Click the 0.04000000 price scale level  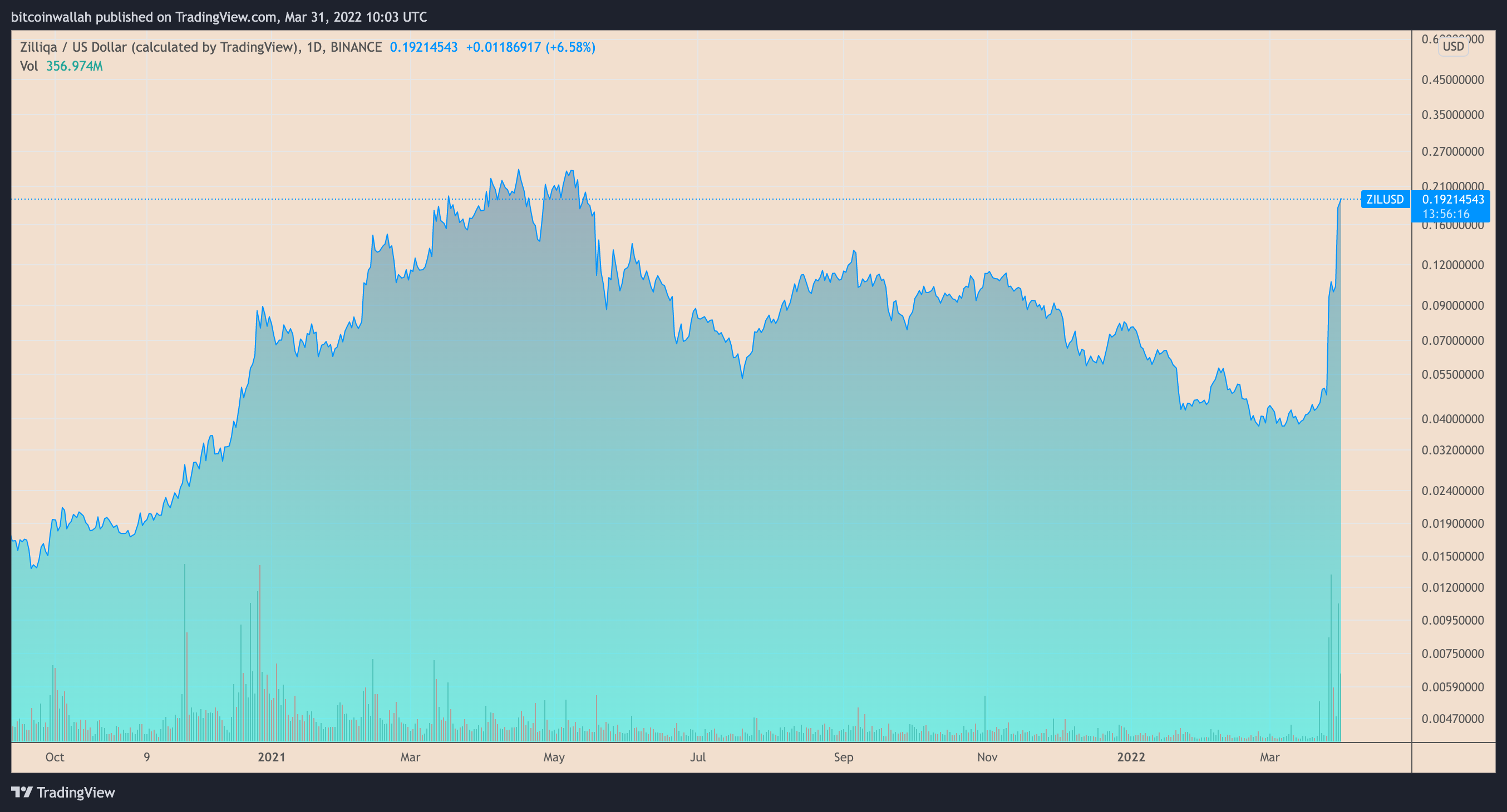(1452, 419)
